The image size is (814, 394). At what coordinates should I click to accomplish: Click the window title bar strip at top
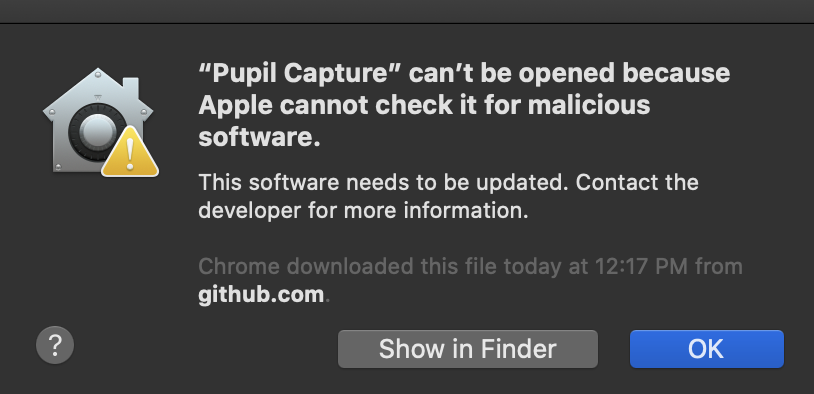click(x=407, y=11)
